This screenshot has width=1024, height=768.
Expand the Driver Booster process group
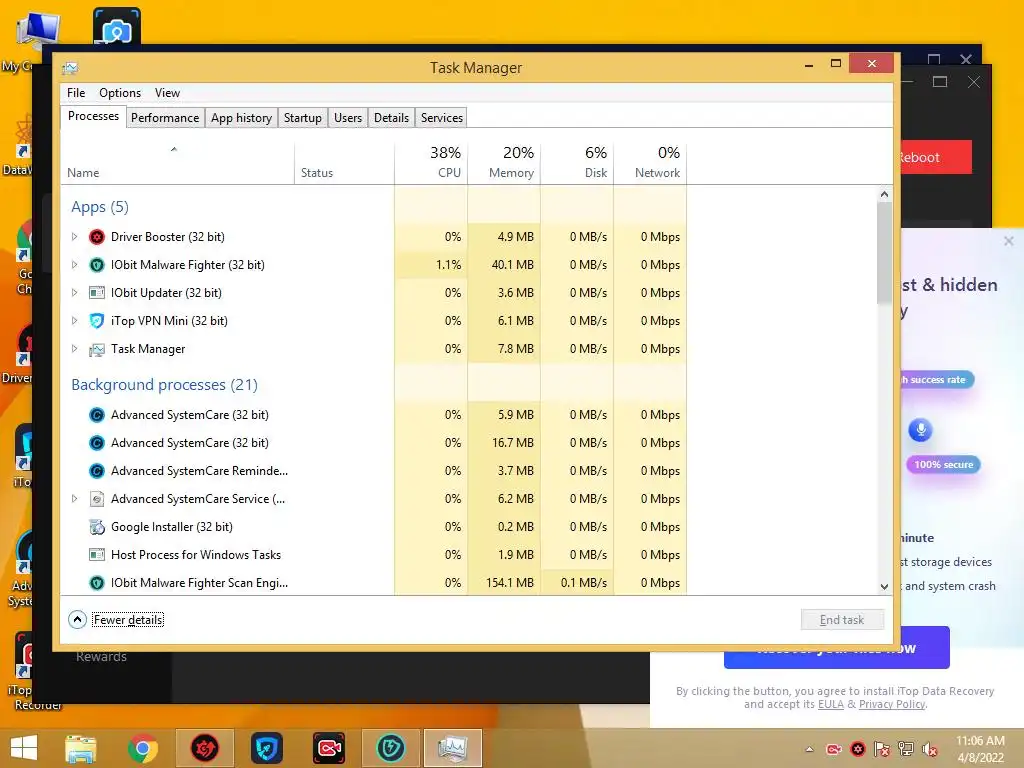point(74,237)
